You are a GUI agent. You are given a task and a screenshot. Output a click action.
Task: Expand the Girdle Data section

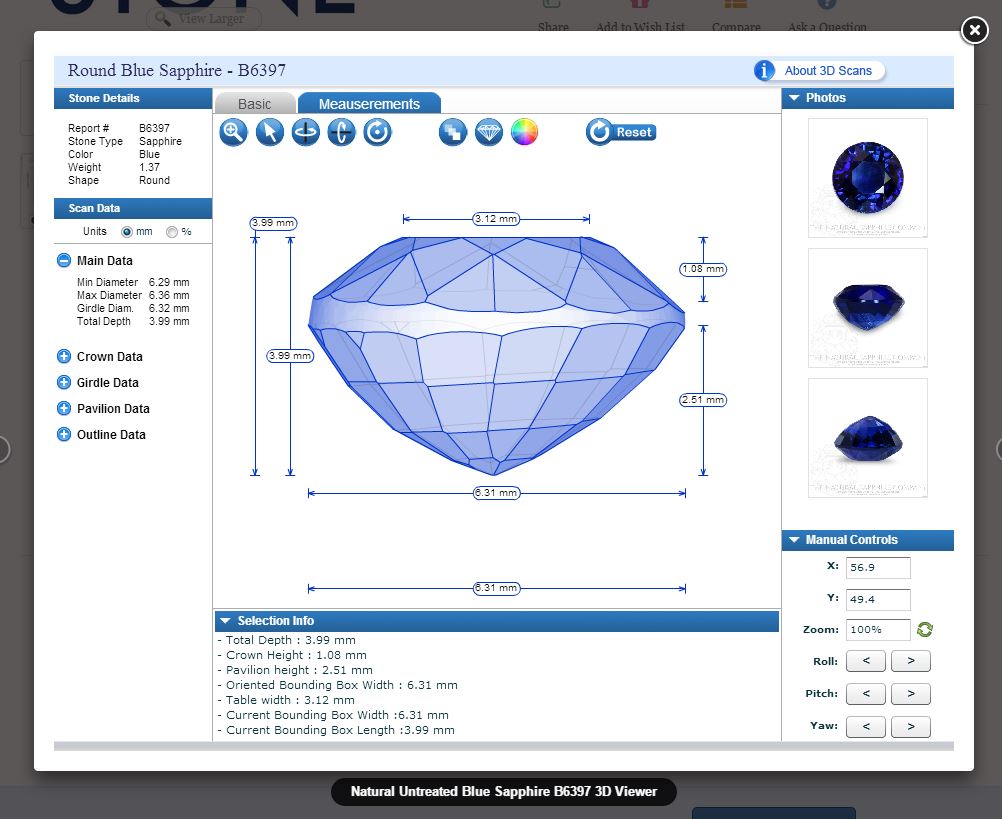tap(64, 383)
